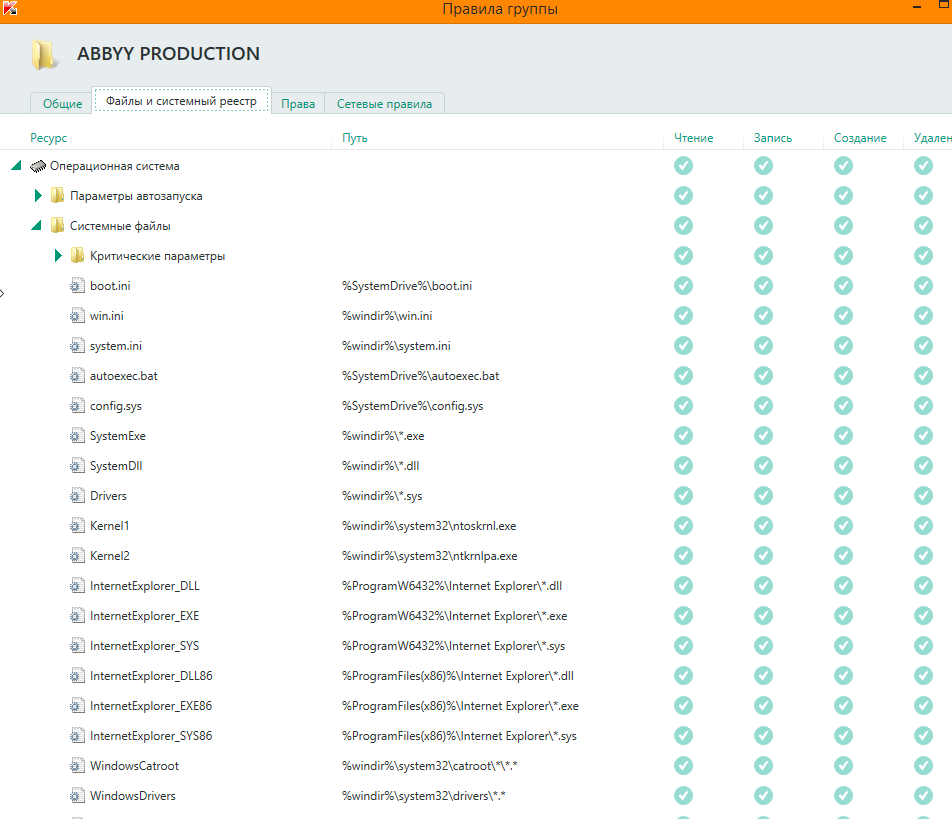The image size is (952, 819).
Task: Collapse the Операционная система tree node
Action: coord(17,166)
